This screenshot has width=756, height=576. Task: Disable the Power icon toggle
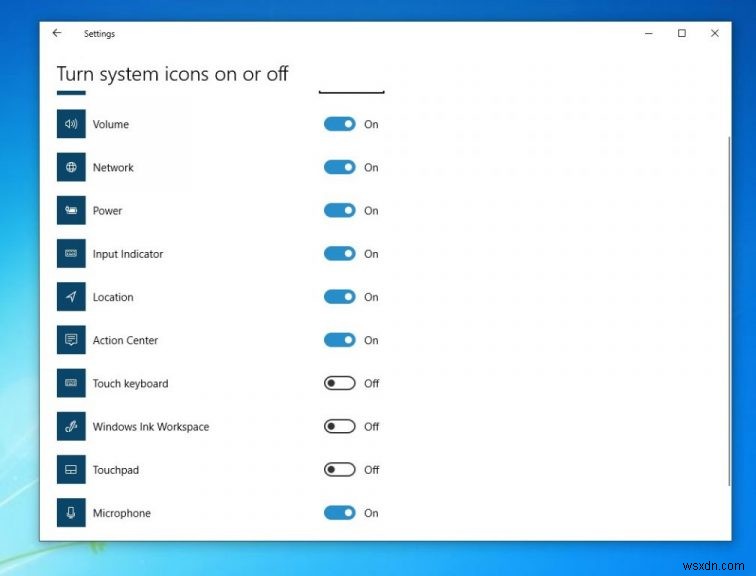click(x=339, y=210)
